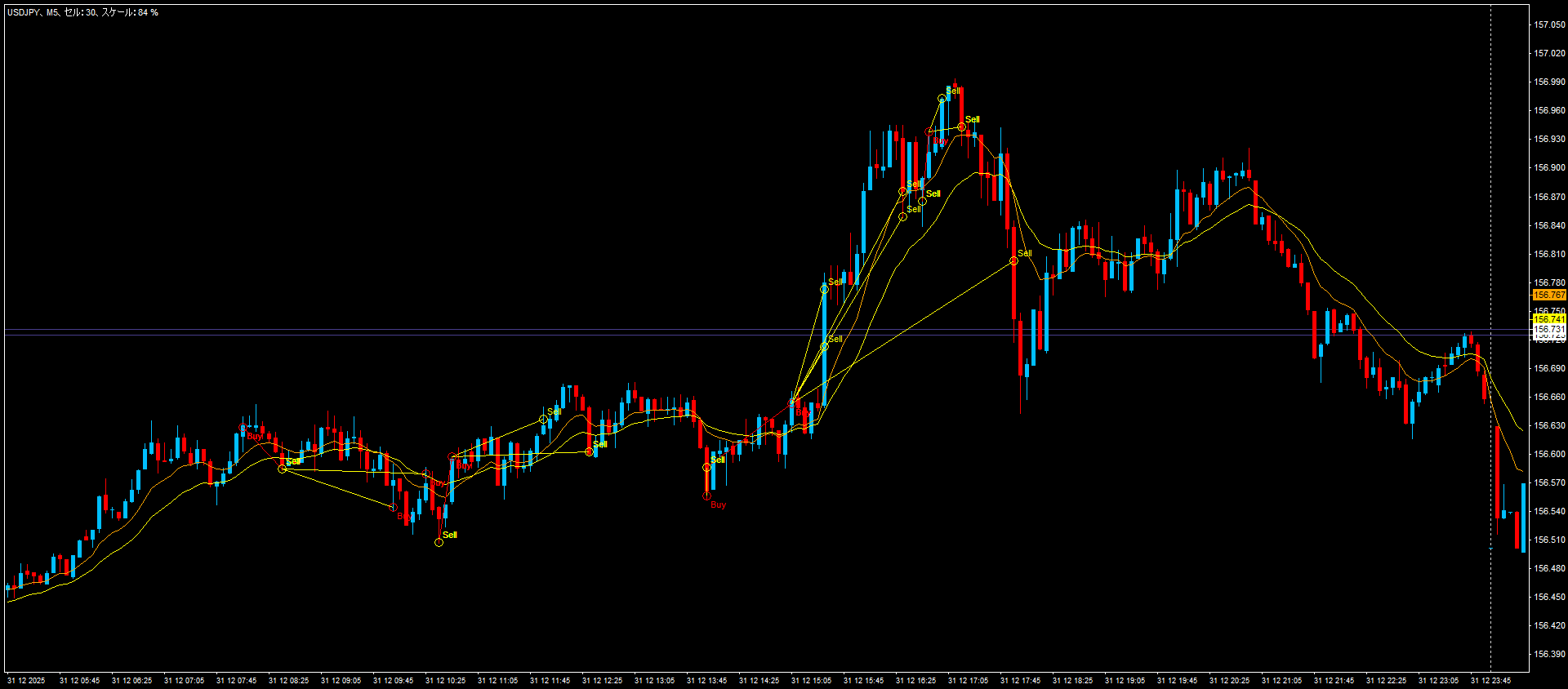Image resolution: width=1568 pixels, height=689 pixels.
Task: Select the Sell circle marker near 11:45
Action: pyautogui.click(x=543, y=420)
